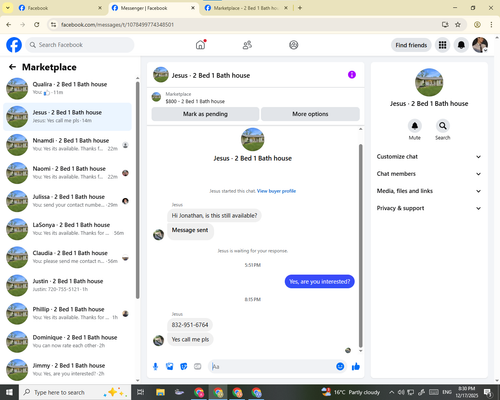Open conversation information purple icon
Viewport: 500px width, 400px height.
352,75
